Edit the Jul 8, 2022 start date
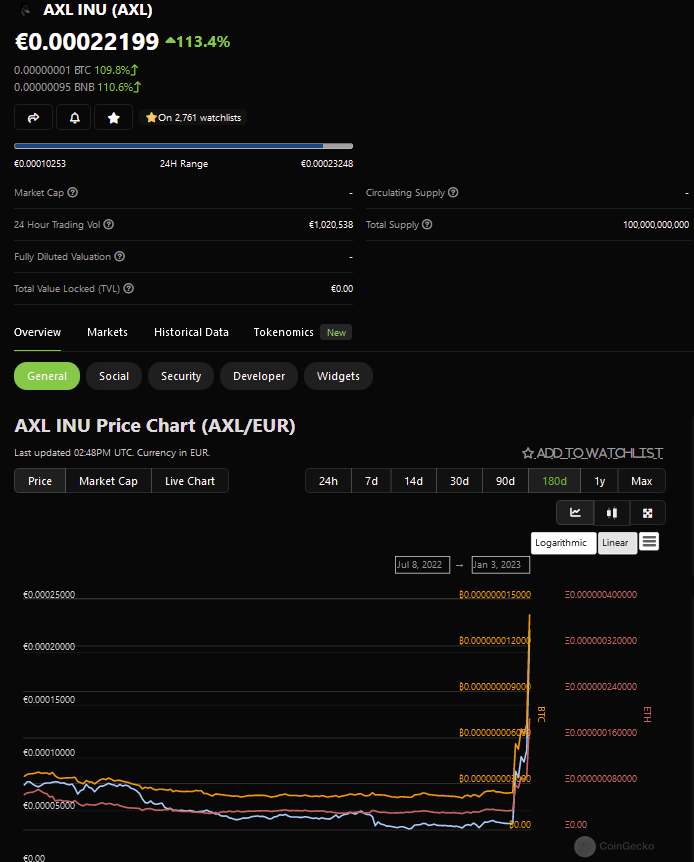This screenshot has height=862, width=694. pos(422,565)
